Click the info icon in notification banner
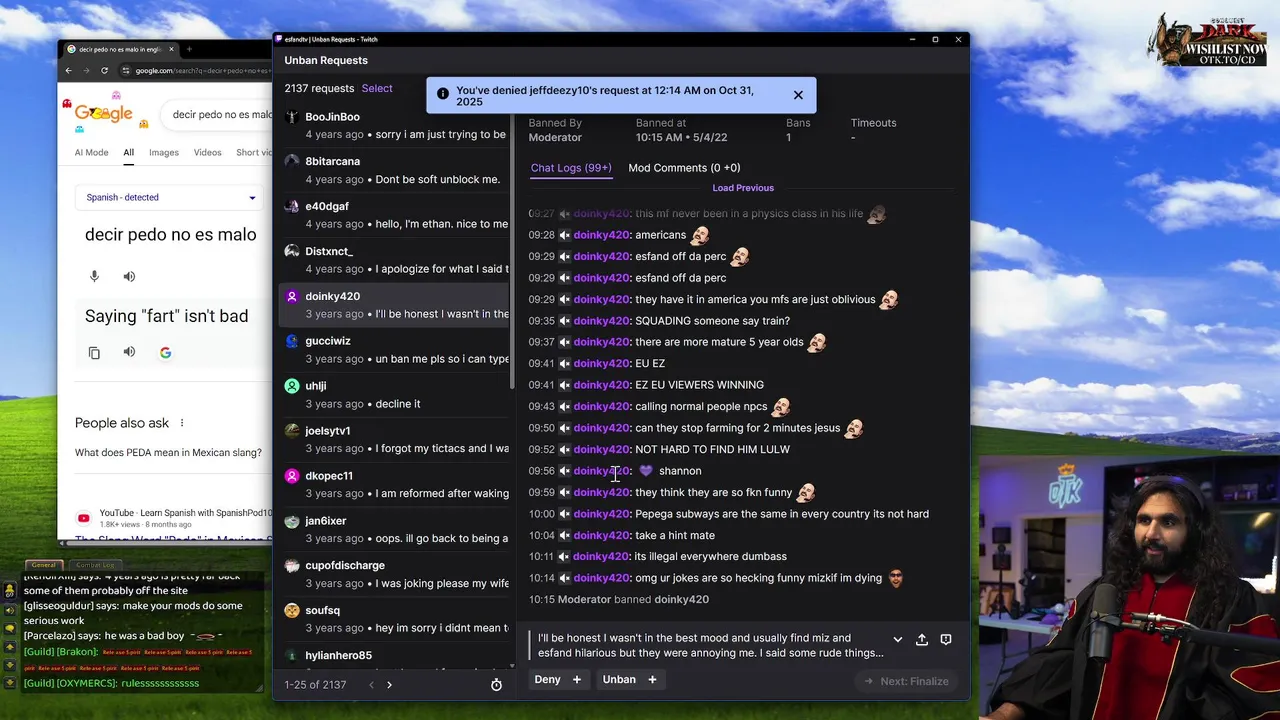 pyautogui.click(x=443, y=94)
